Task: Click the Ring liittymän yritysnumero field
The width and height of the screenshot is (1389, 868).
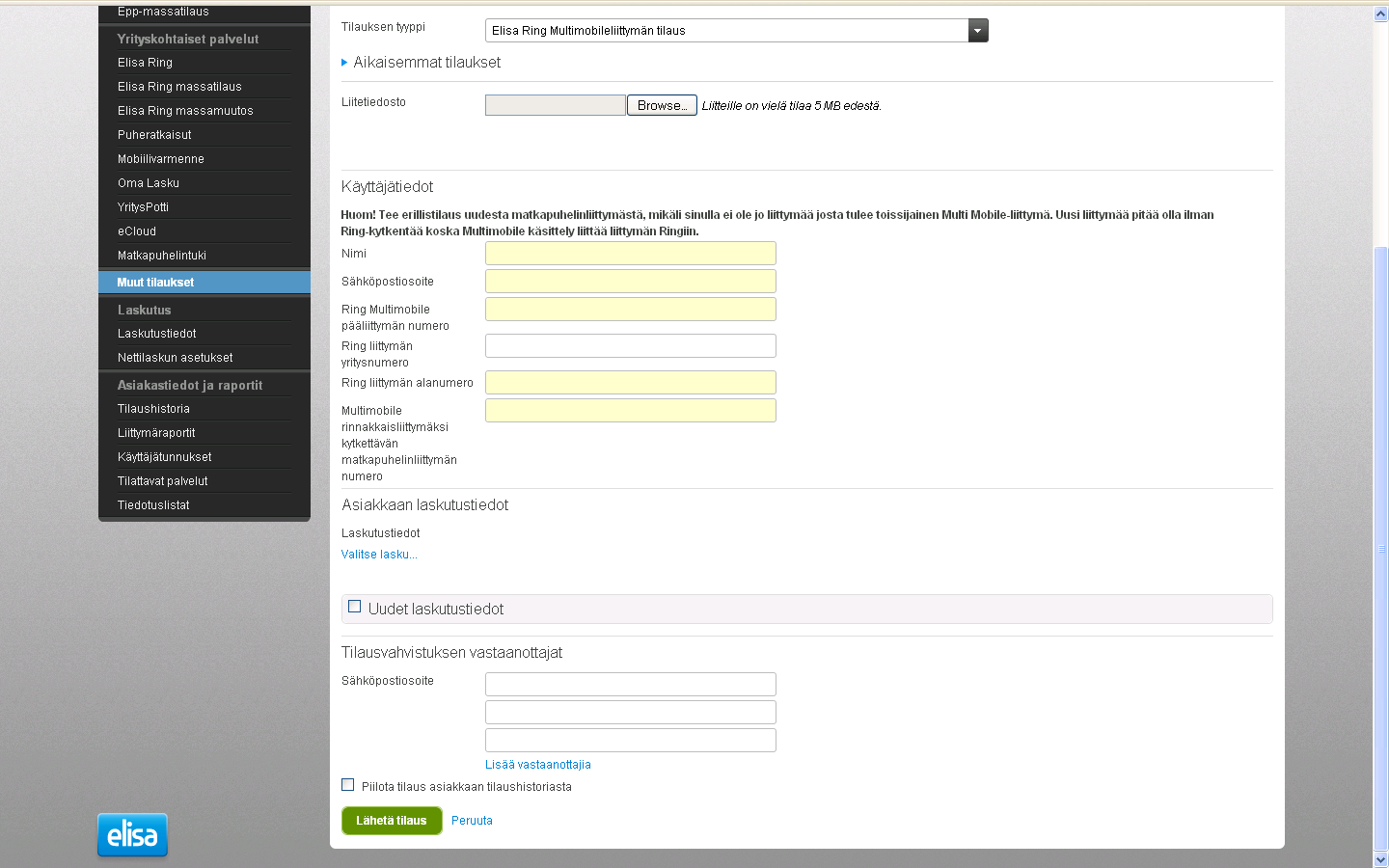Action: coord(631,345)
